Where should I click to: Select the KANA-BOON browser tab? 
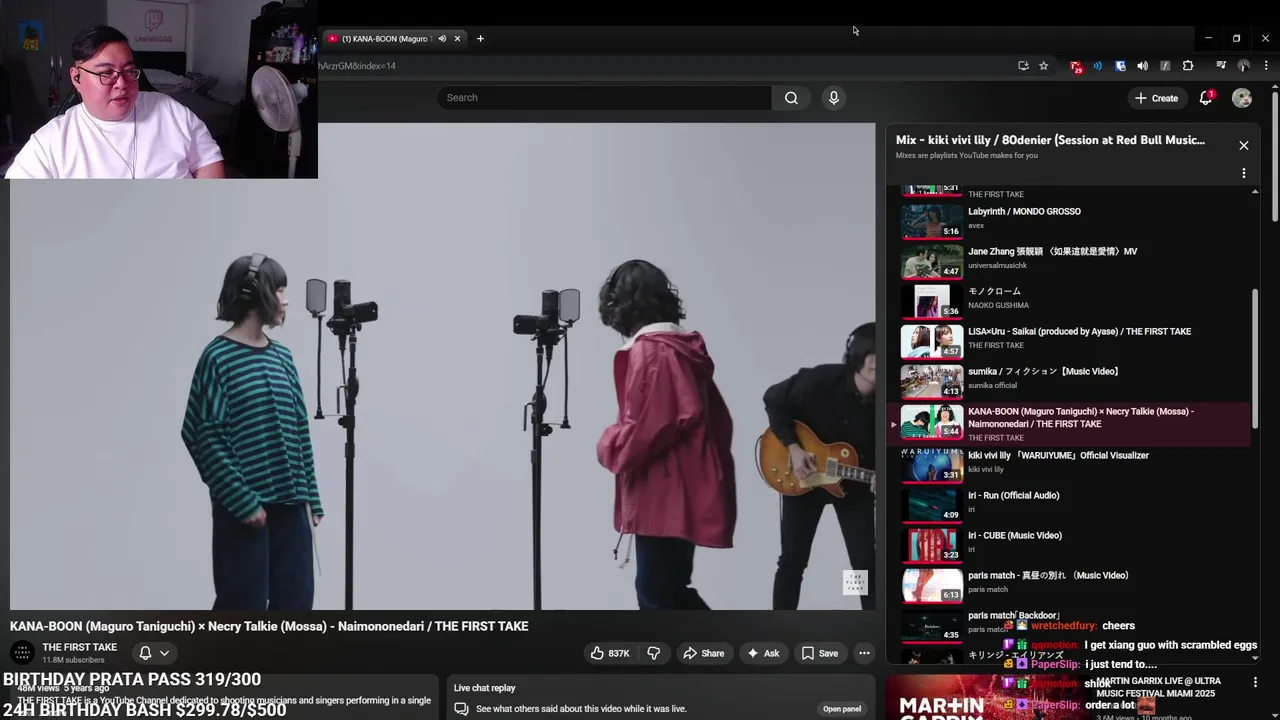[x=392, y=39]
